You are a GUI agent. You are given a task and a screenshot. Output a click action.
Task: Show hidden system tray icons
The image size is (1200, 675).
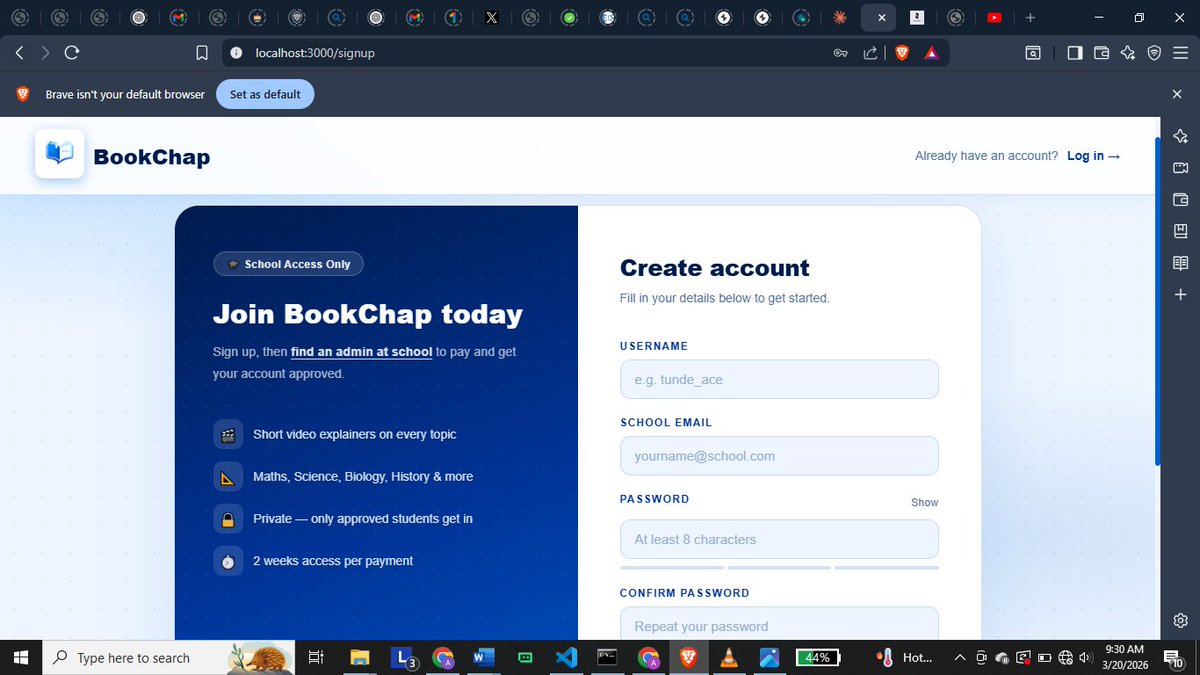click(x=960, y=657)
